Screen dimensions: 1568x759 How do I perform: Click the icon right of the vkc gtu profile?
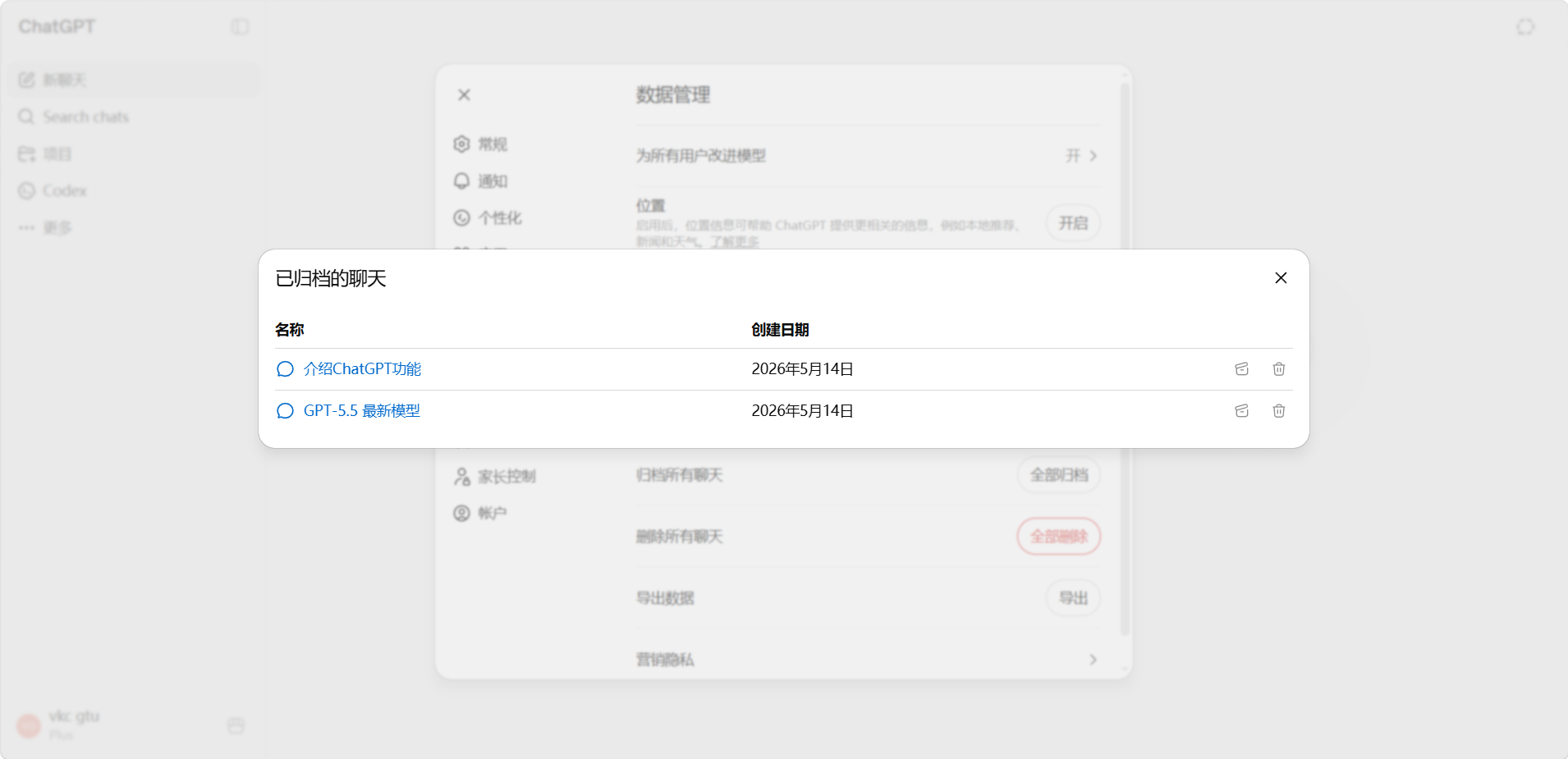point(236,725)
